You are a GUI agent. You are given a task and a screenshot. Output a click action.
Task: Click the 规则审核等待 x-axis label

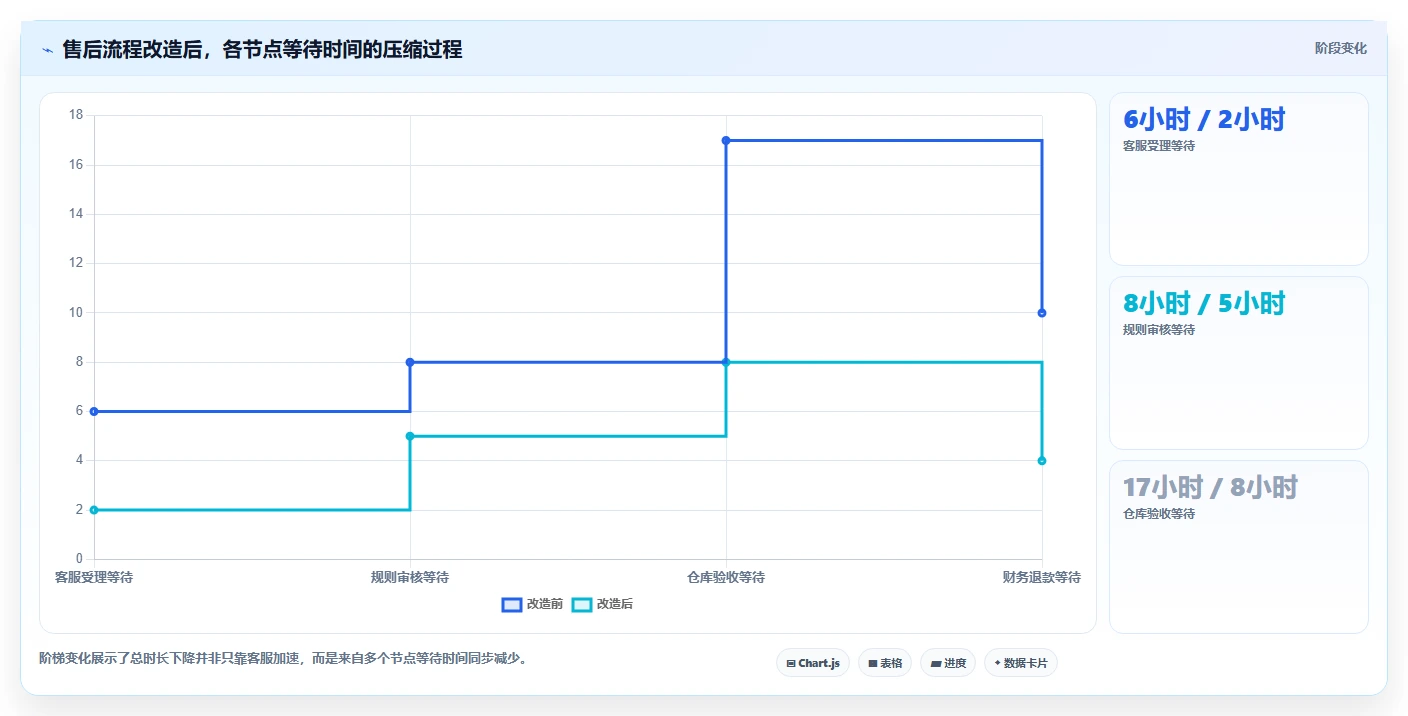click(410, 577)
